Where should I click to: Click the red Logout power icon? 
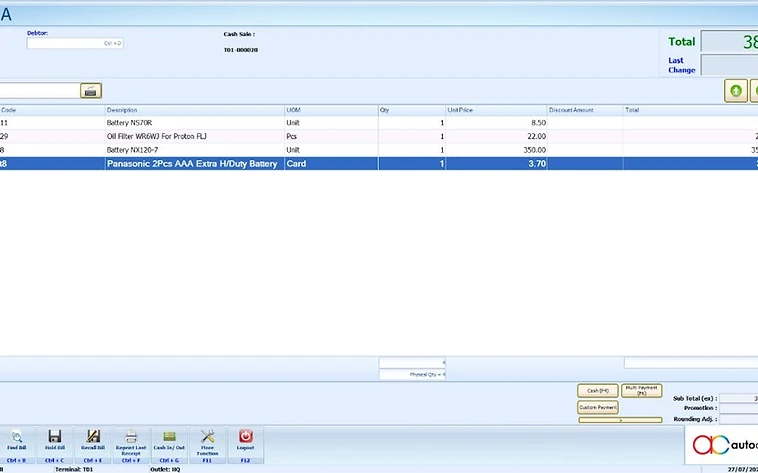coord(246,436)
